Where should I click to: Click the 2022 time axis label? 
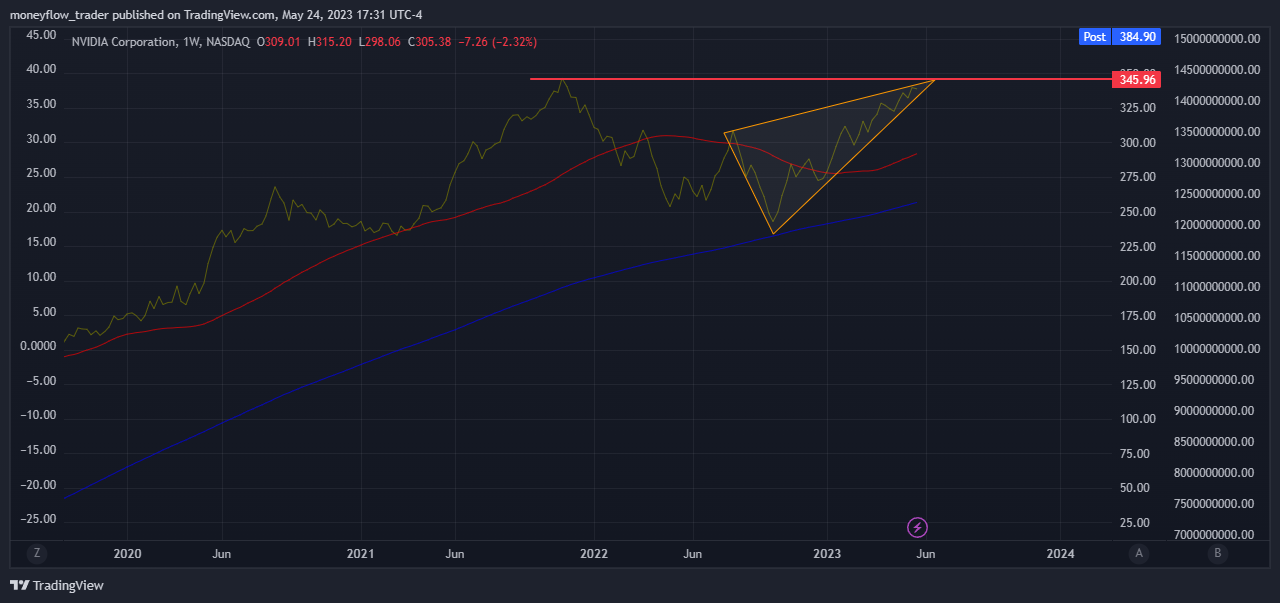point(594,553)
